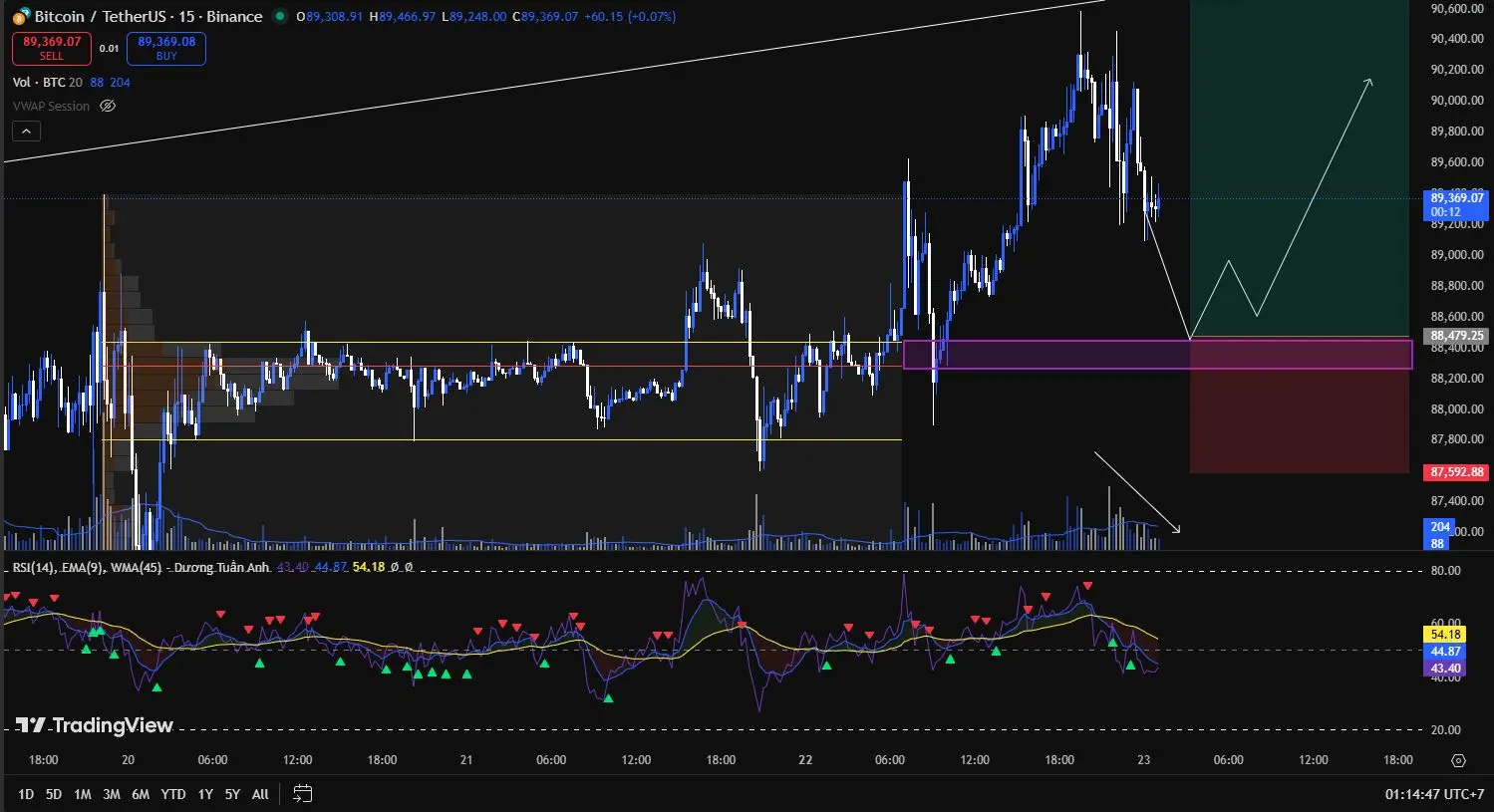Click the blue current price label on price scale
The width and height of the screenshot is (1494, 812).
pos(1456,205)
